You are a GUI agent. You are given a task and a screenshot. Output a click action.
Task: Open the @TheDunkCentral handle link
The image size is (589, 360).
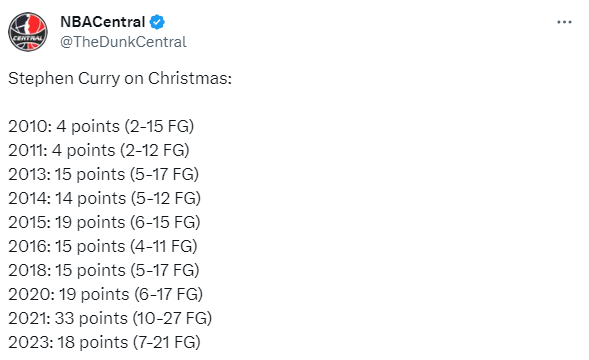click(123, 42)
